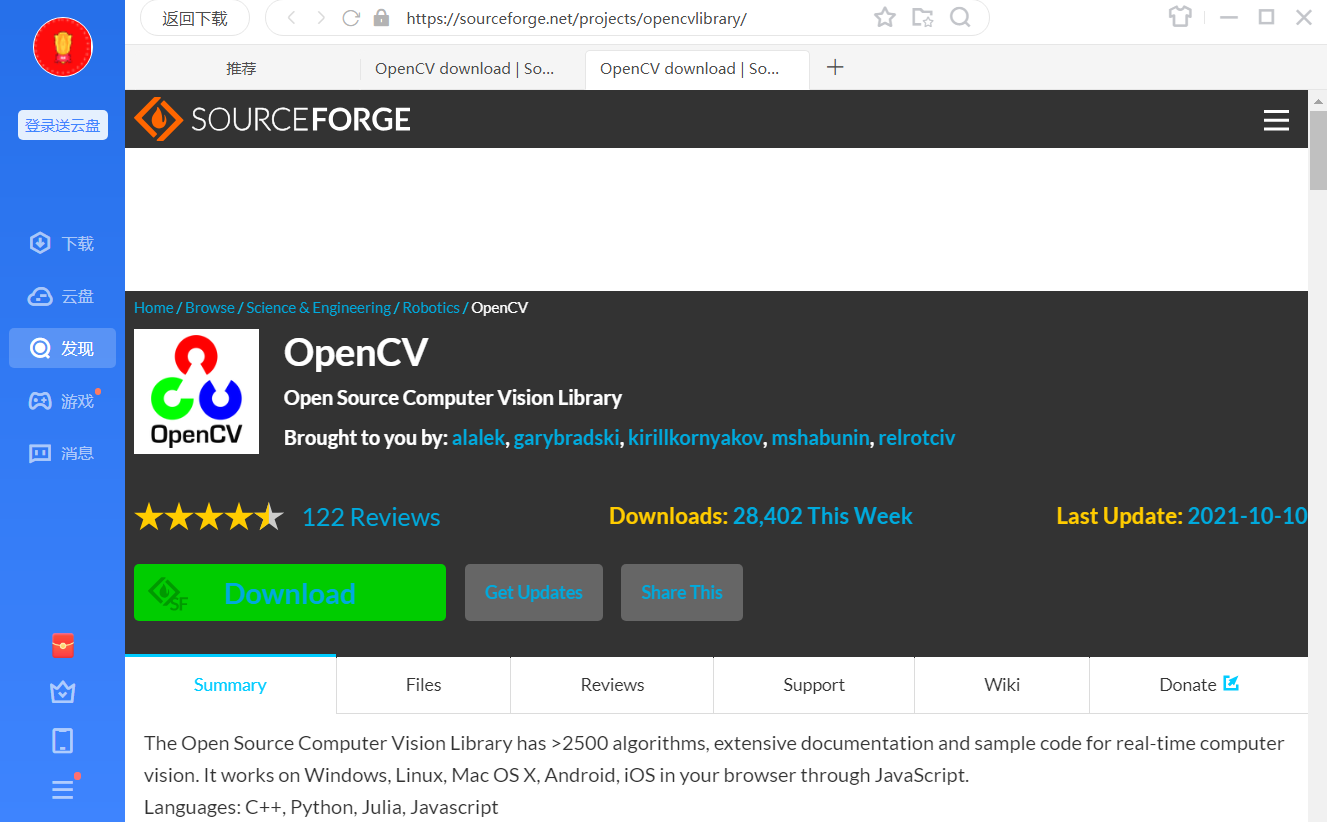This screenshot has height=822, width=1327.
Task: Switch to the Files tab
Action: (x=423, y=685)
